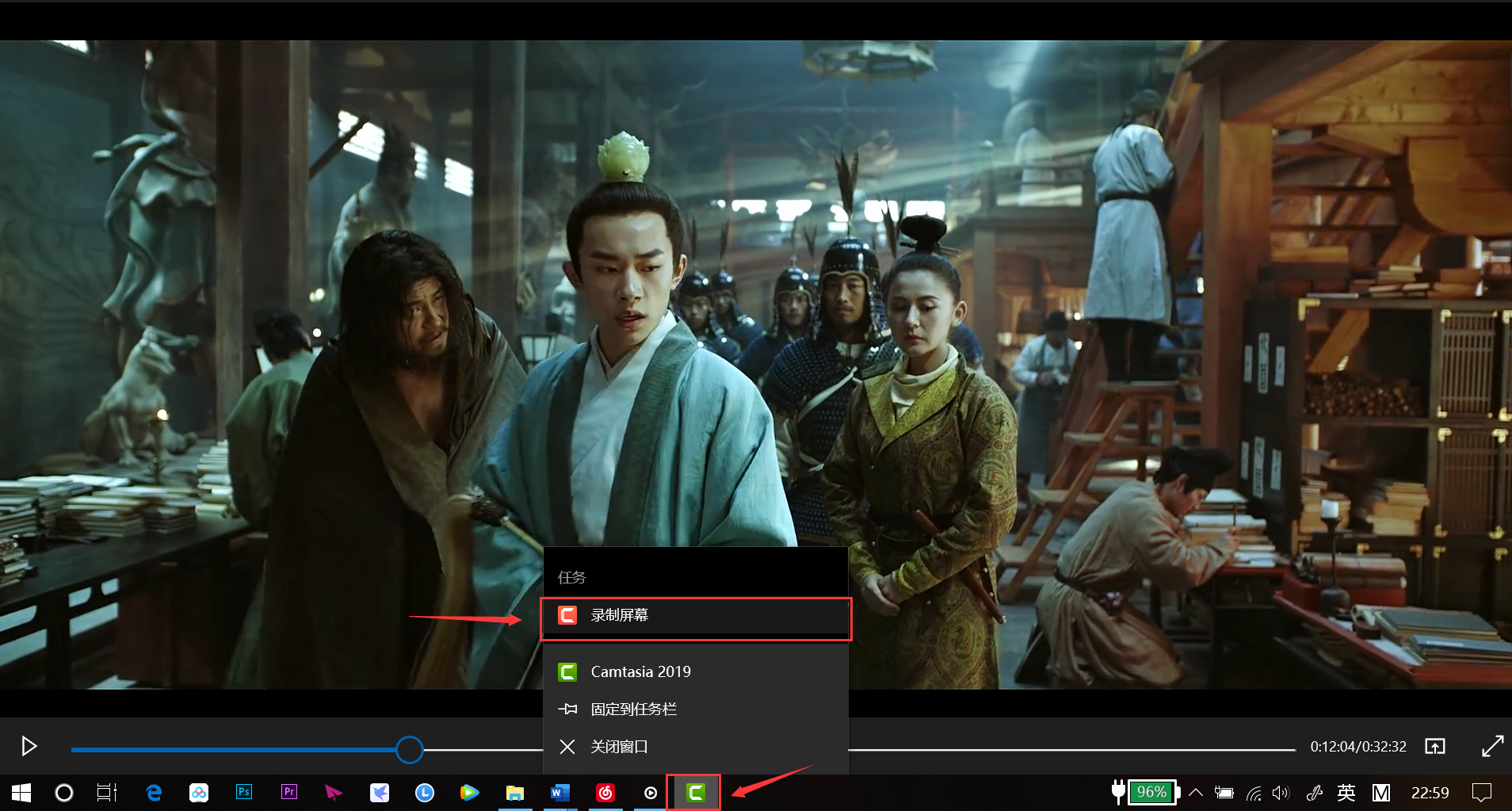Expand hidden system tray icons
1512x811 pixels.
[1197, 793]
